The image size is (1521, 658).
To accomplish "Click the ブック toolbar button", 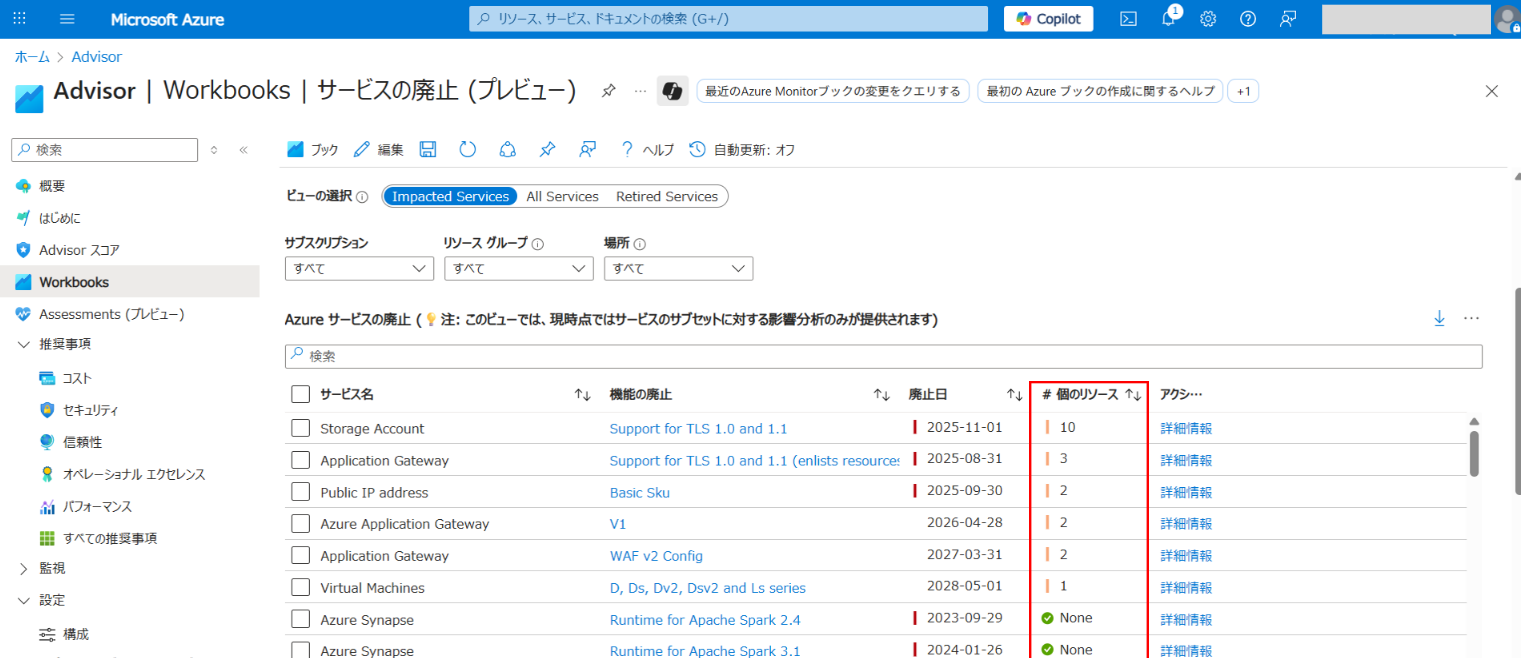I will coord(313,150).
